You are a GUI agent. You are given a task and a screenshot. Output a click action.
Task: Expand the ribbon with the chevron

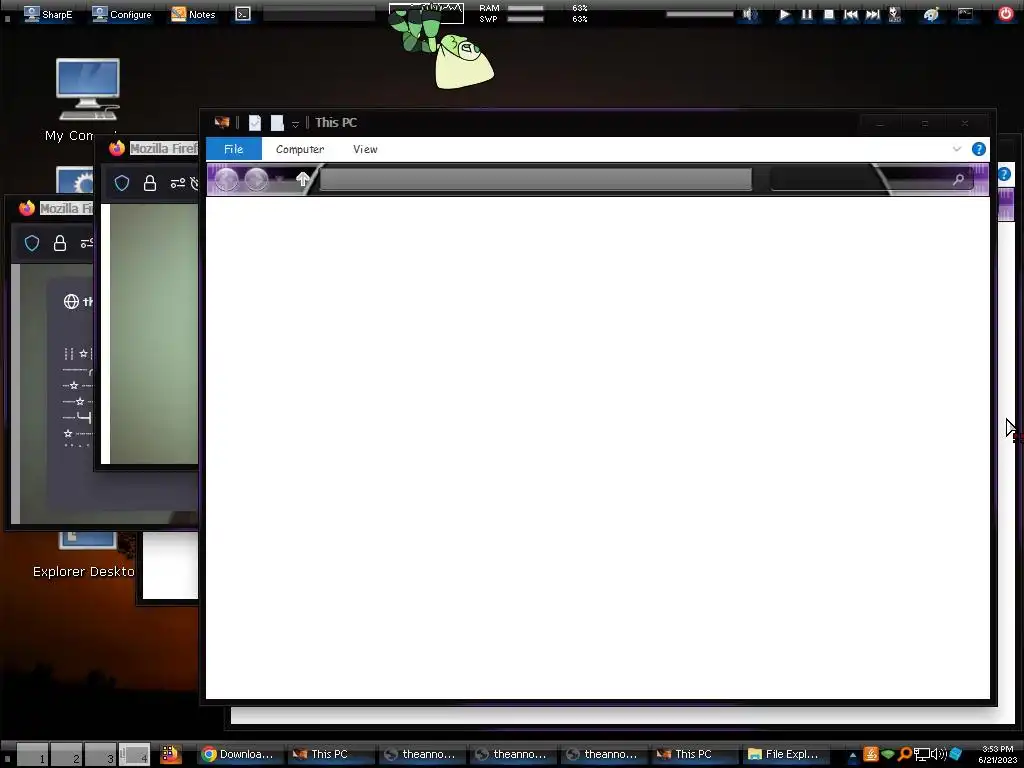[x=957, y=149]
